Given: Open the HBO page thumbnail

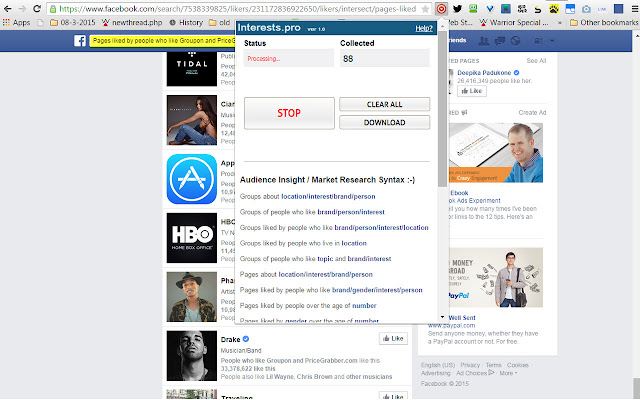Looking at the screenshot, I should (x=192, y=238).
